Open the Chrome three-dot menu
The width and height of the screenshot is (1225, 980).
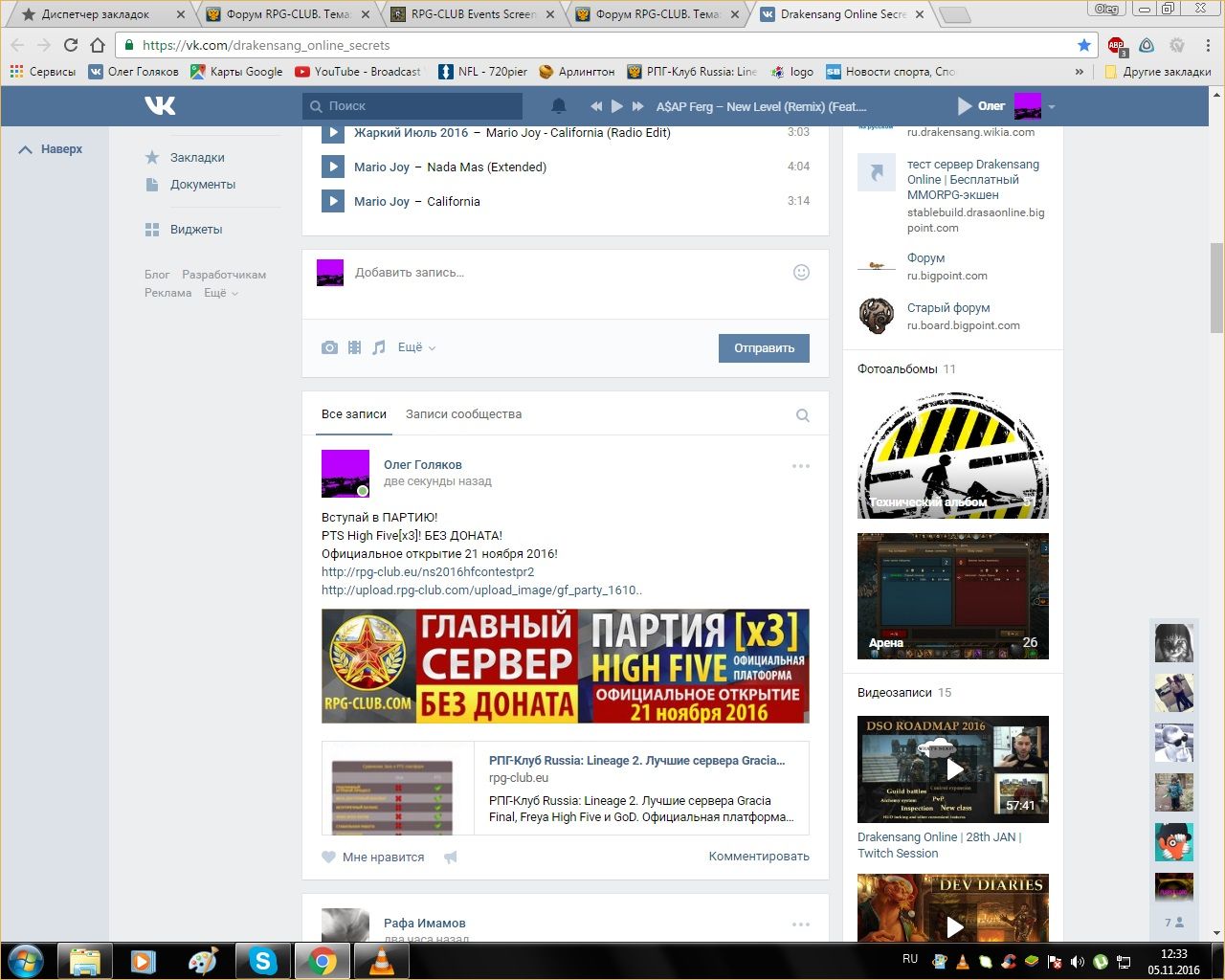[1209, 45]
